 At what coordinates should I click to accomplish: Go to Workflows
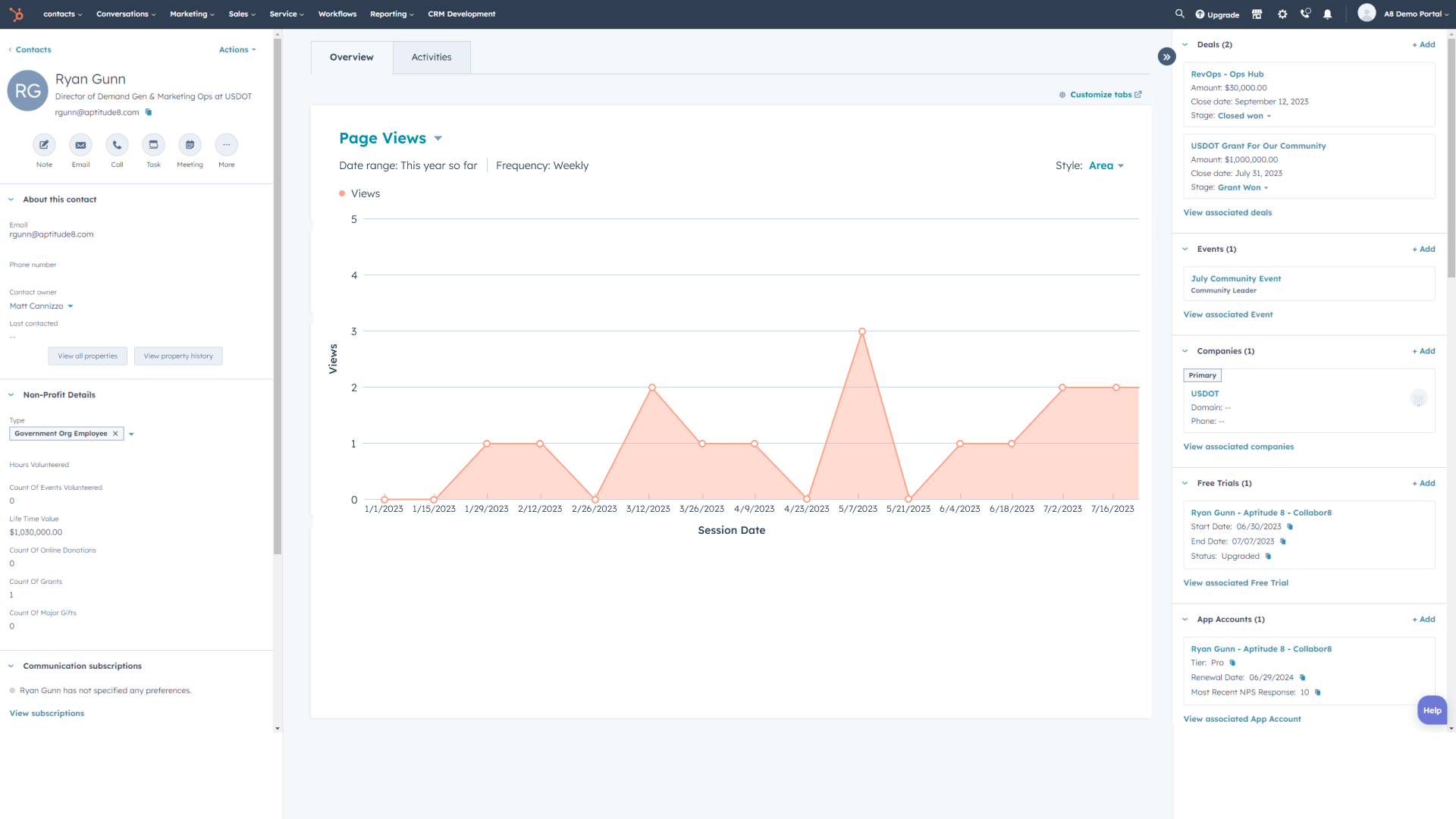(x=337, y=14)
